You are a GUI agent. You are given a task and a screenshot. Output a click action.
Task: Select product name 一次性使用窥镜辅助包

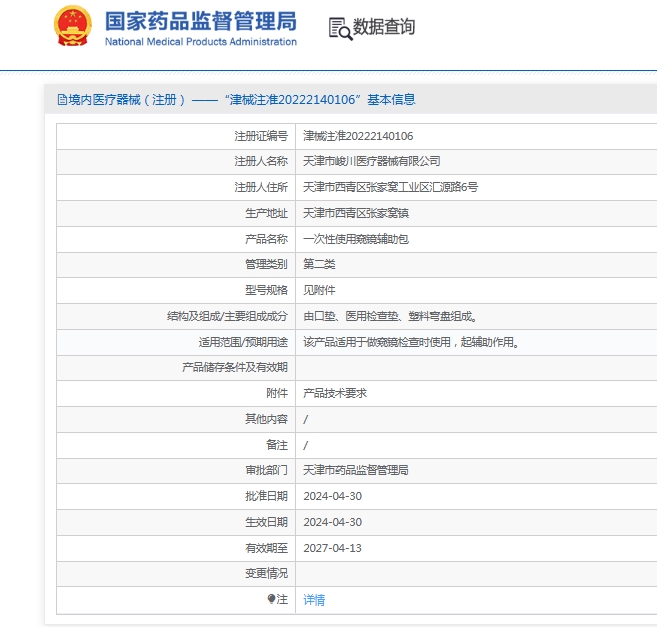[x=356, y=239]
